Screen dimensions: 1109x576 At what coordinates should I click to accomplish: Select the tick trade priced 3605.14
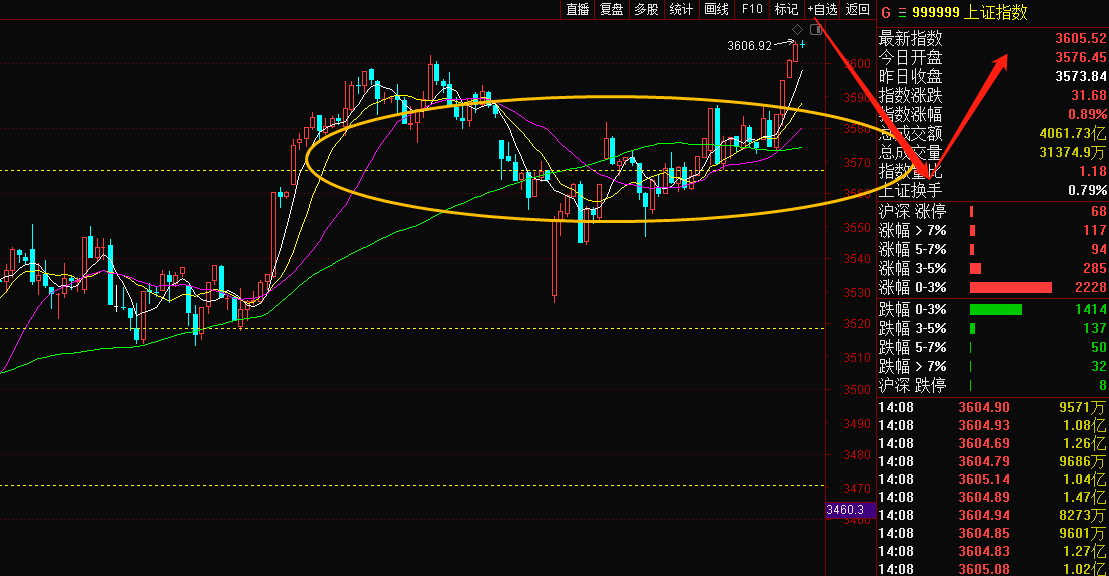point(992,480)
